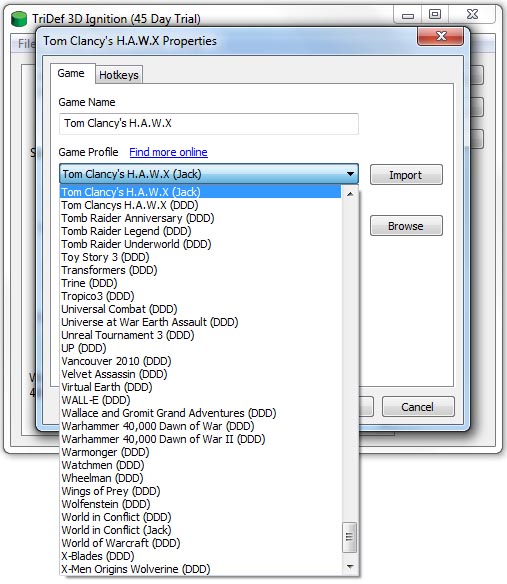Click the dropdown list scrollbar thumb
Image resolution: width=507 pixels, height=584 pixels.
(350, 537)
